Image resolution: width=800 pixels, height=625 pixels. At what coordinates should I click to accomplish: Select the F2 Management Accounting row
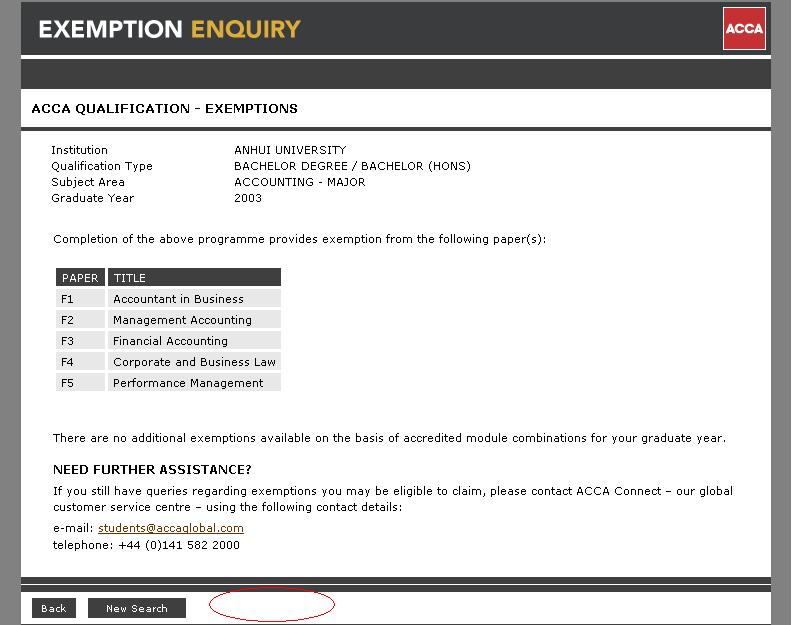click(168, 319)
